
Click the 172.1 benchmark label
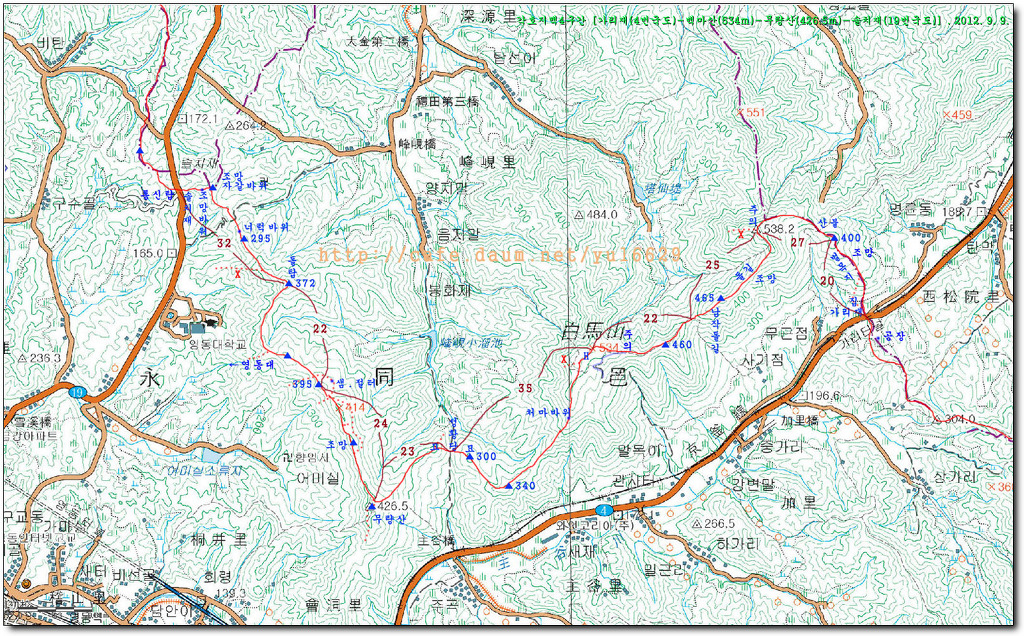pyautogui.click(x=197, y=119)
